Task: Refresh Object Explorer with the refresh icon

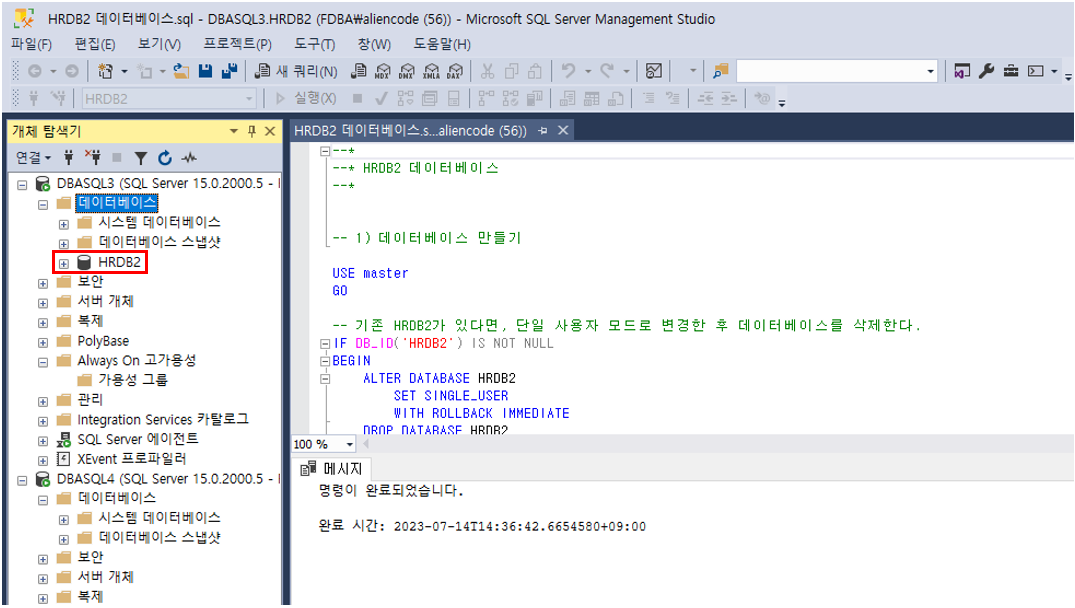Action: point(165,158)
